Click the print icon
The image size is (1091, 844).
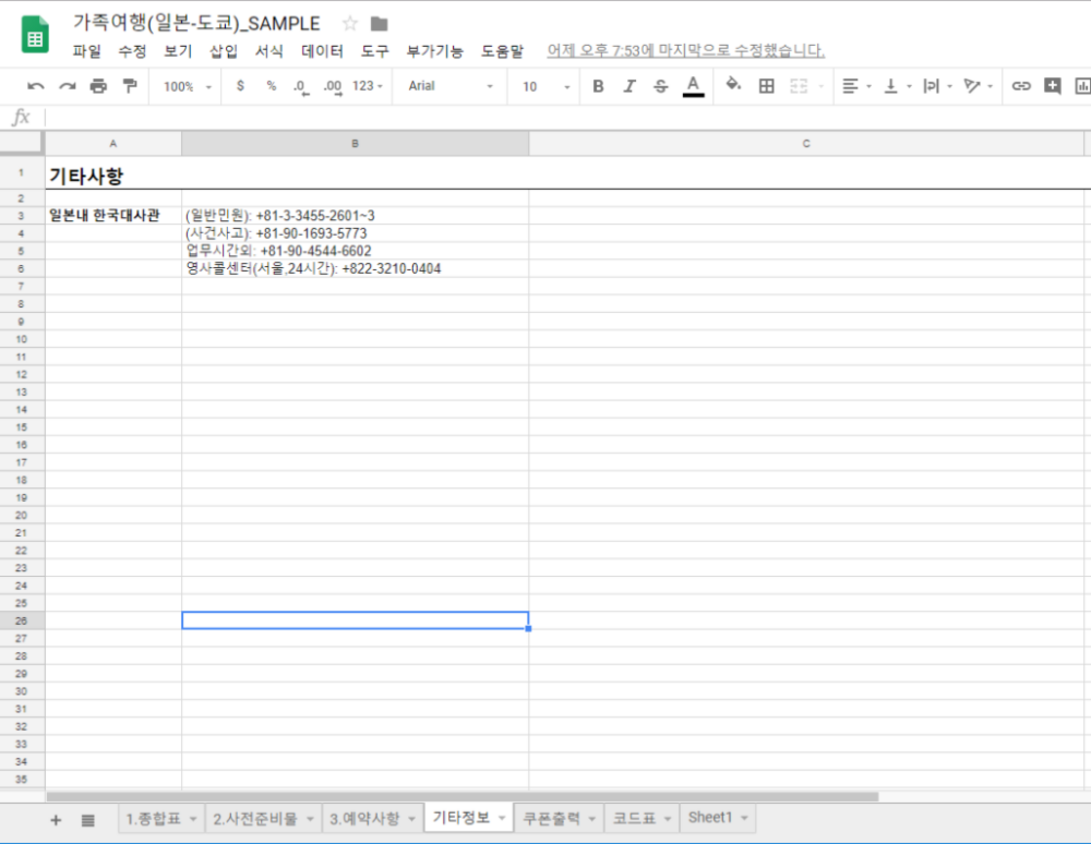(x=98, y=87)
